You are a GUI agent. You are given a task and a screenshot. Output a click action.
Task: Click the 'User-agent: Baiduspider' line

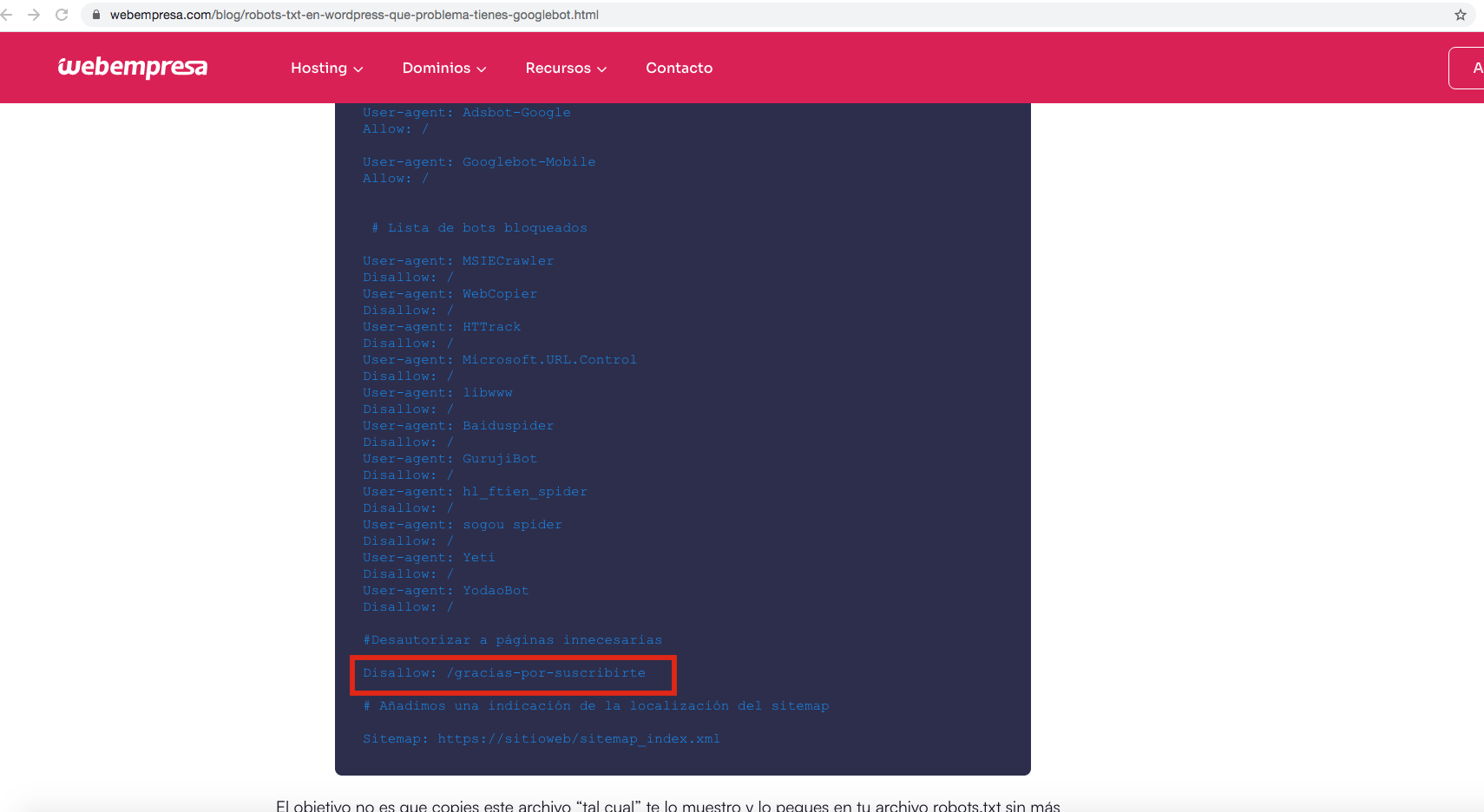[x=458, y=426]
